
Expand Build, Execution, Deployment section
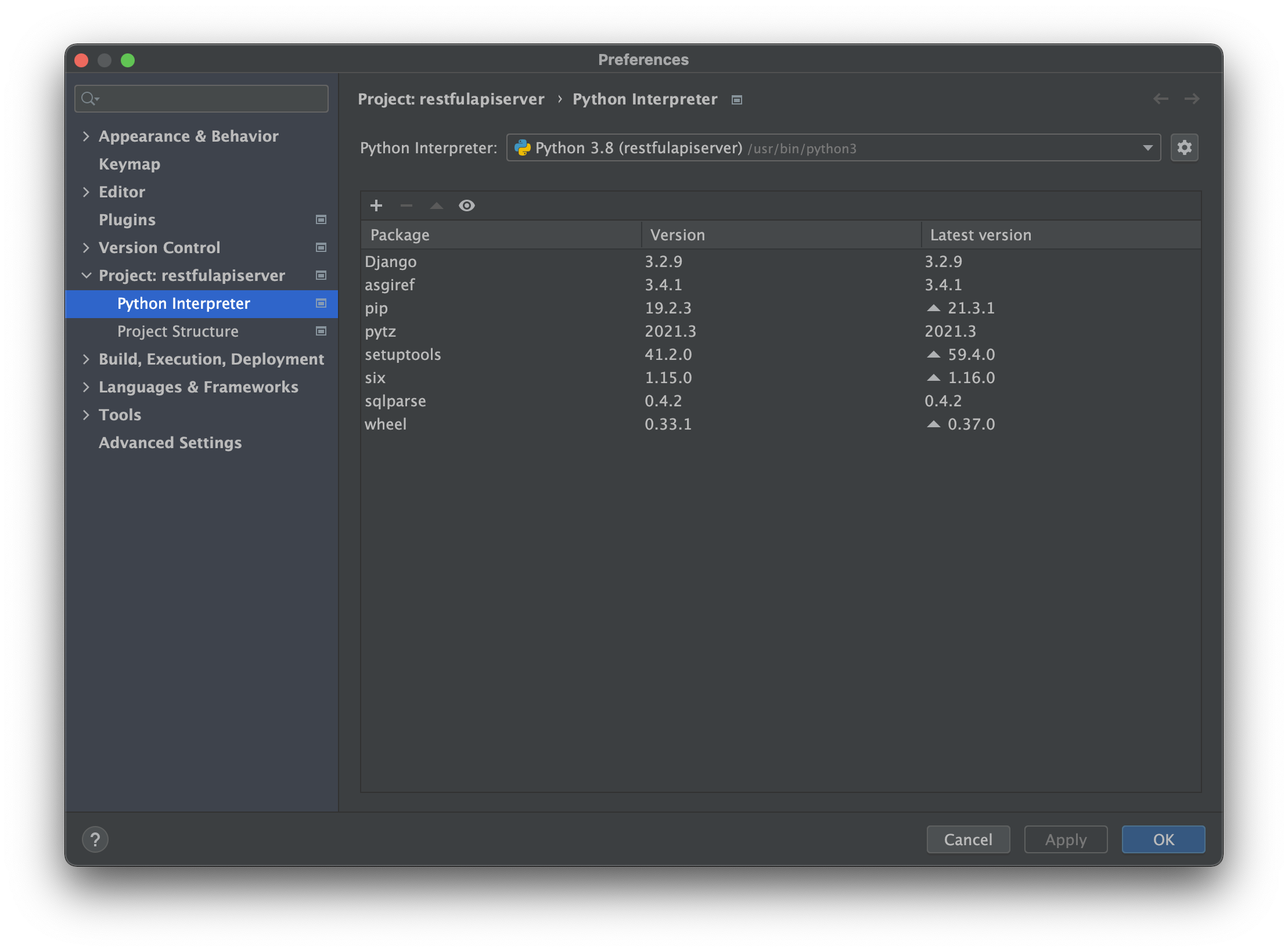click(x=86, y=359)
